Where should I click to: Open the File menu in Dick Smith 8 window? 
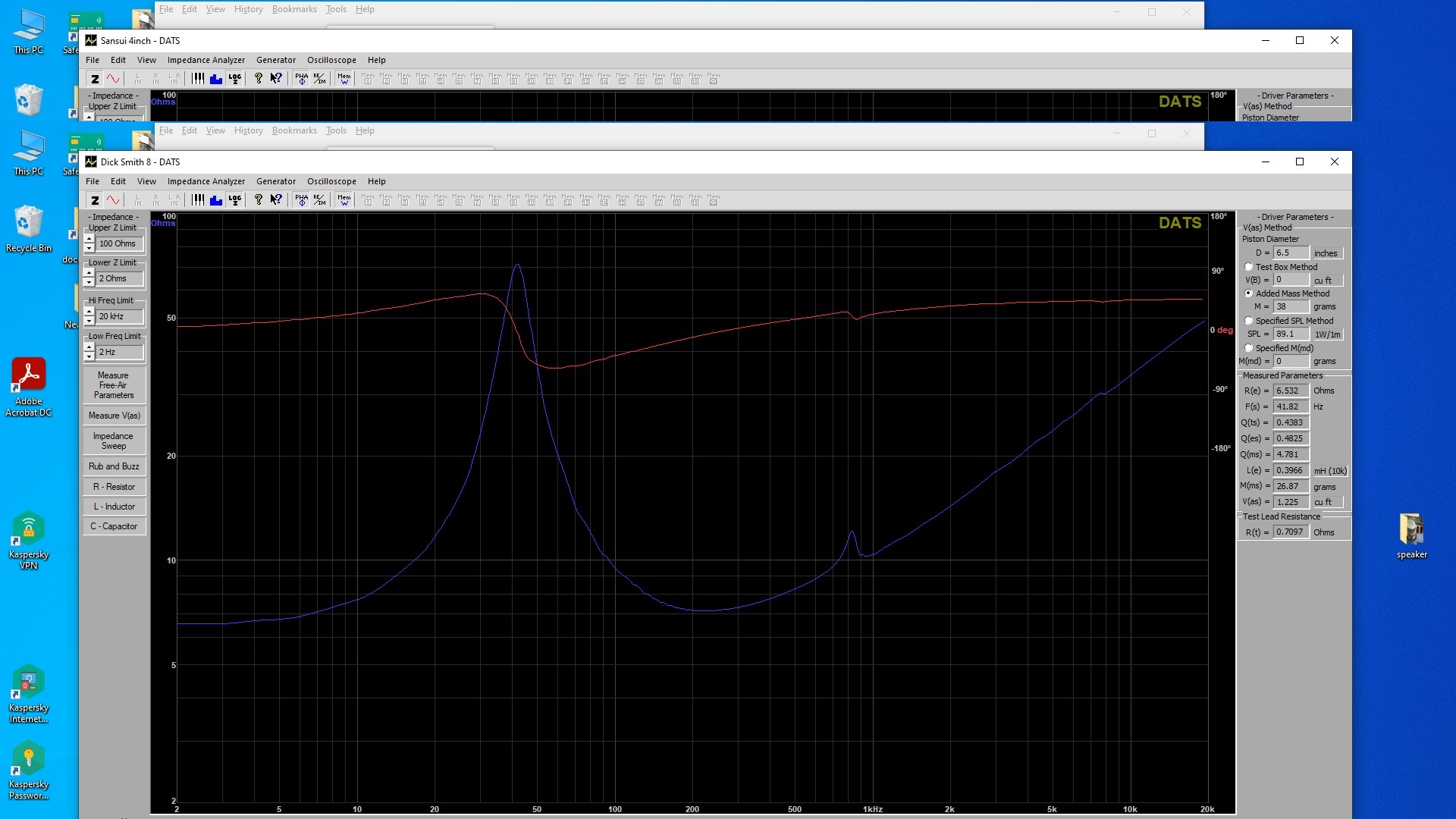pyautogui.click(x=93, y=181)
